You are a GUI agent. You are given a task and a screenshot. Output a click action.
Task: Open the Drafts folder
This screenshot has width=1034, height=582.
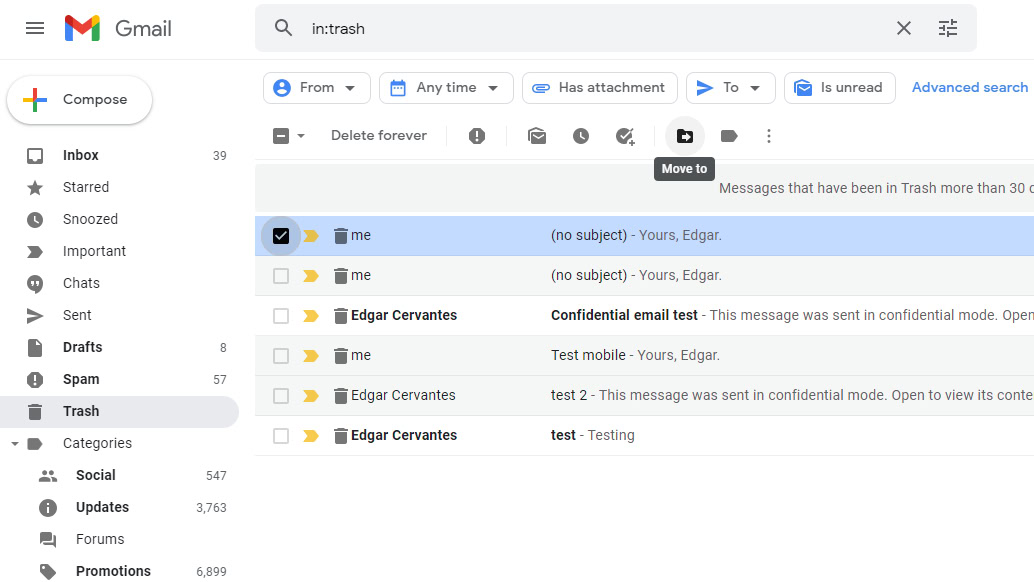[x=82, y=347]
